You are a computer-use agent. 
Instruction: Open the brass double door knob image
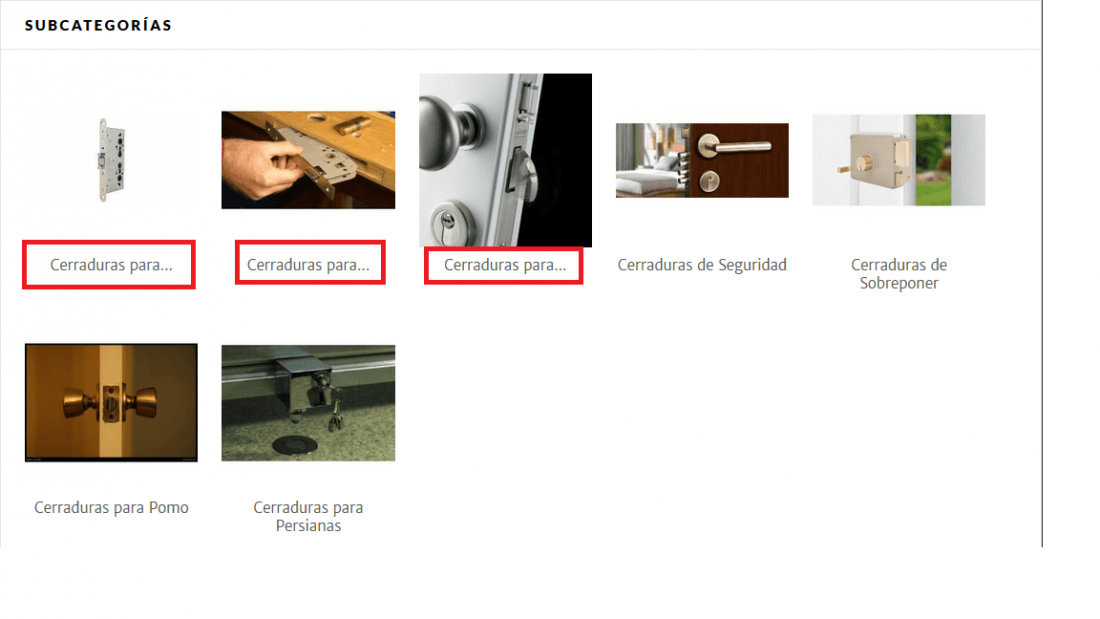click(x=111, y=403)
